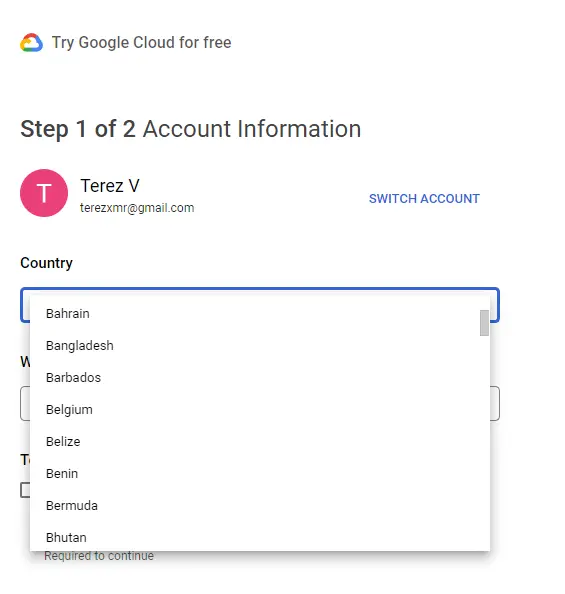This screenshot has width=565, height=594.
Task: Pick Bermuda from the country list
Action: (x=260, y=506)
